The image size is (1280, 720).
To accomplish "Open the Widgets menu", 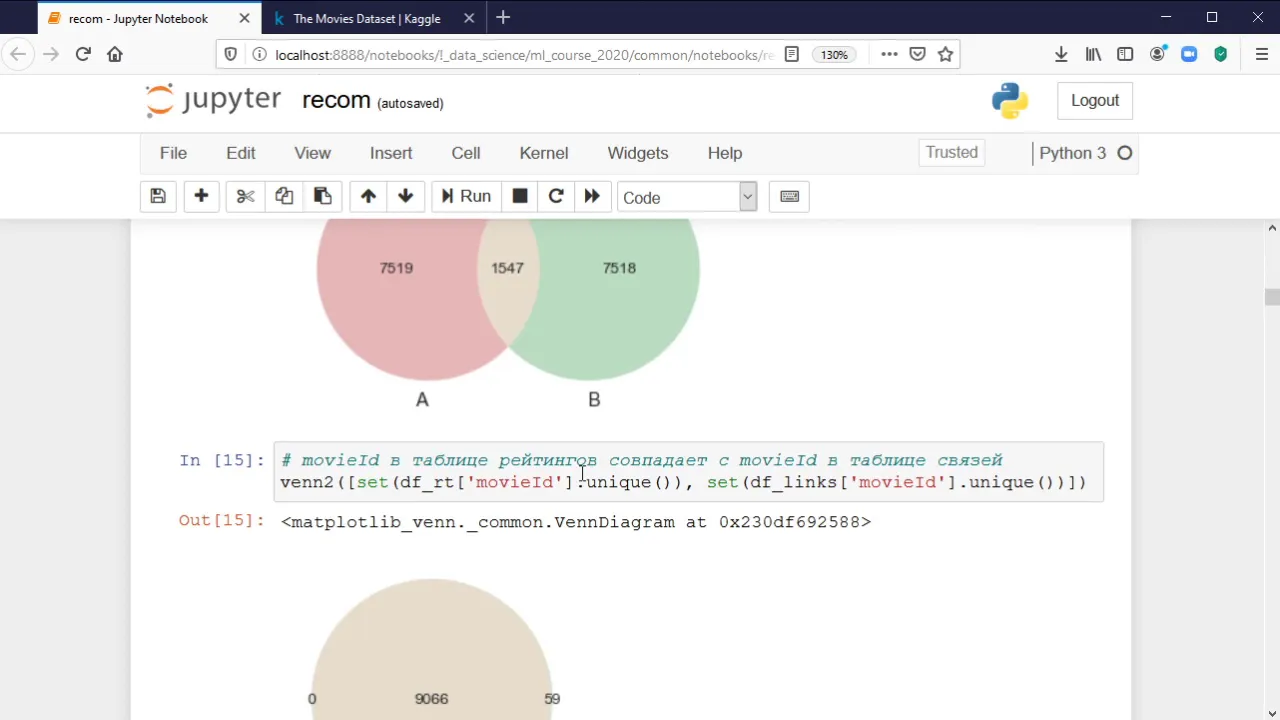I will pyautogui.click(x=638, y=153).
